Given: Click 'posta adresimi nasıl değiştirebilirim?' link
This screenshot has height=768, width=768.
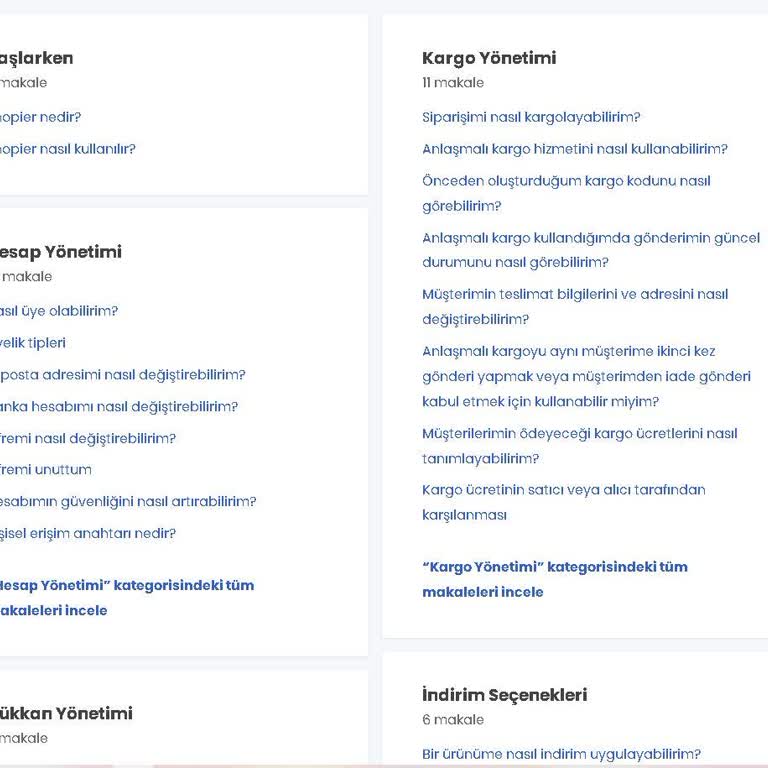Looking at the screenshot, I should pos(122,375).
